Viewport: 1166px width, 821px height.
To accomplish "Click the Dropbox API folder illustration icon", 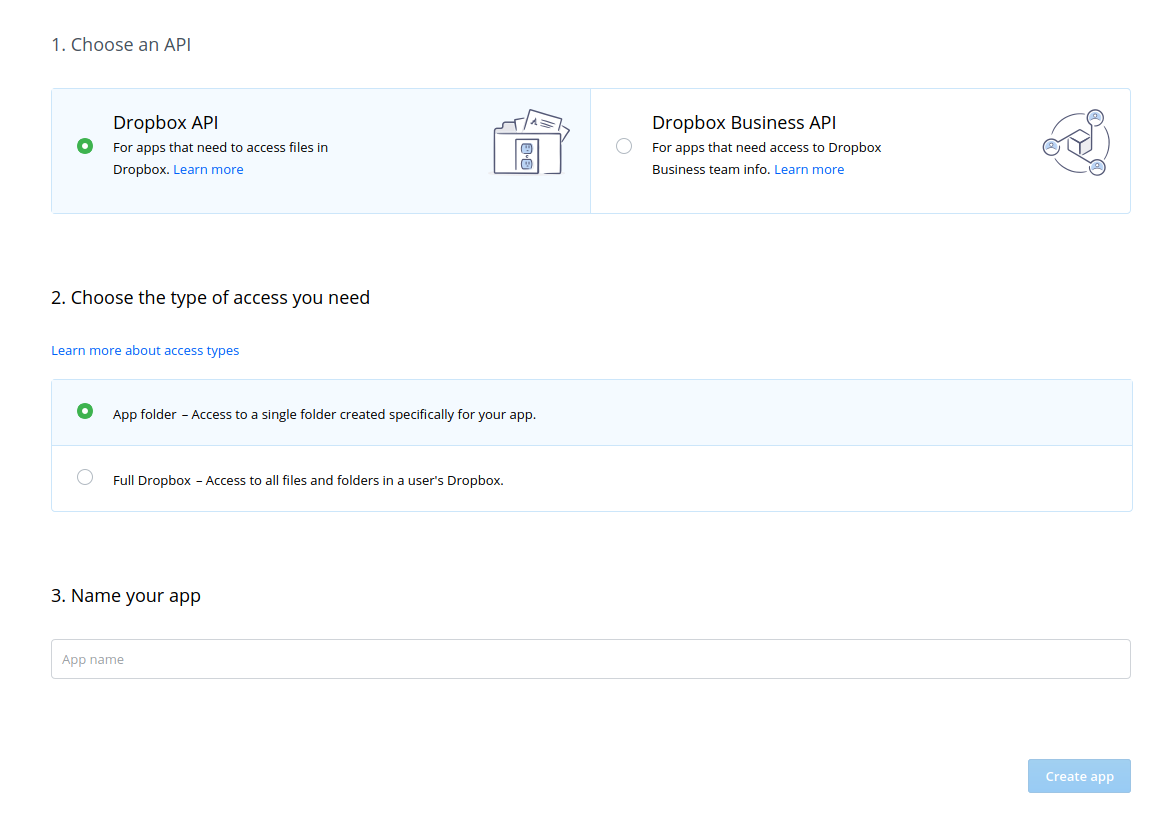I will click(531, 142).
